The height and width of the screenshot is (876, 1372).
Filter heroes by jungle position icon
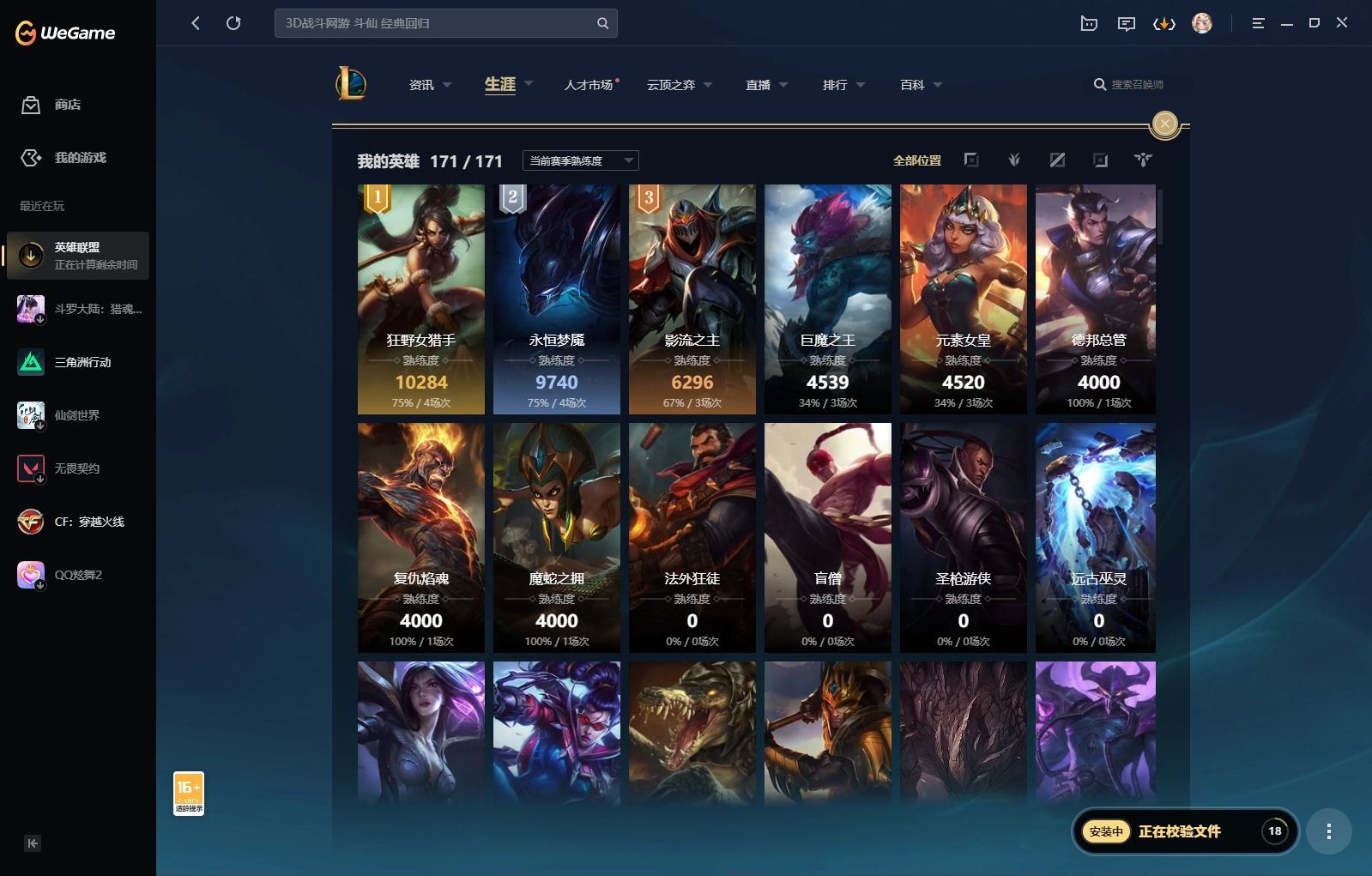click(1014, 160)
